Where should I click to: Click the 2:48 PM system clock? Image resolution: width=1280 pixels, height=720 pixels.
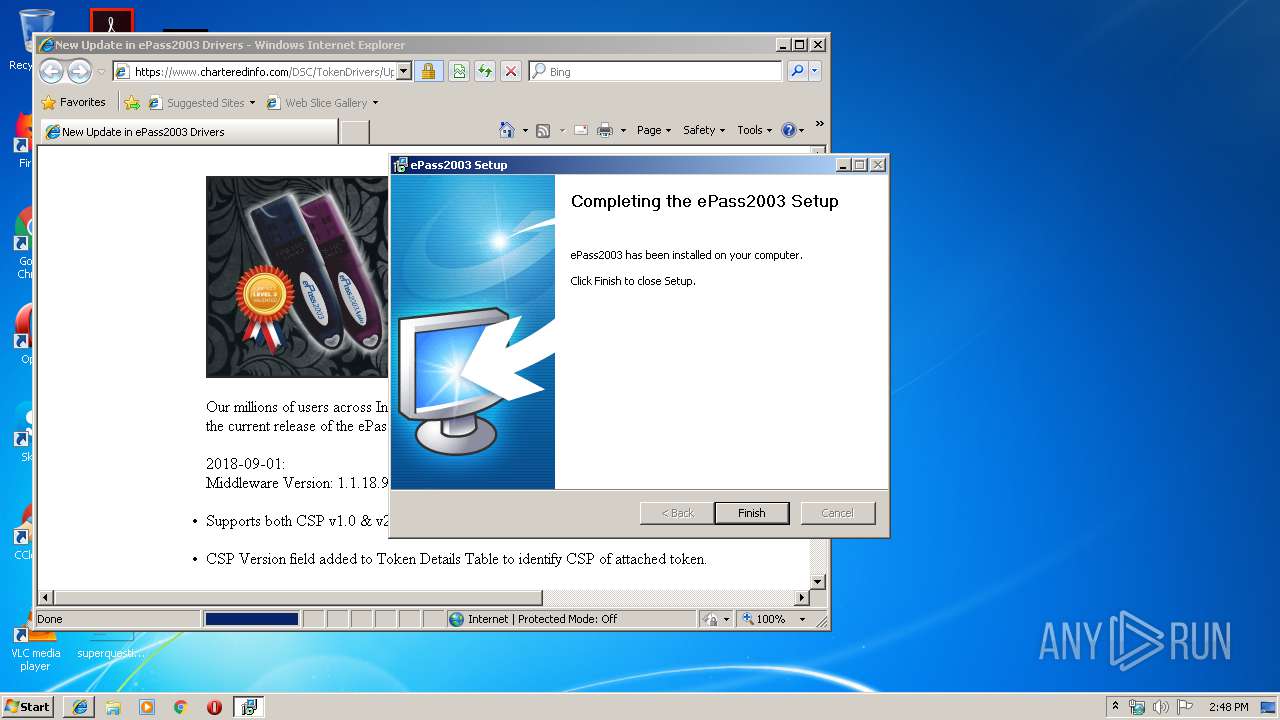[x=1228, y=706]
